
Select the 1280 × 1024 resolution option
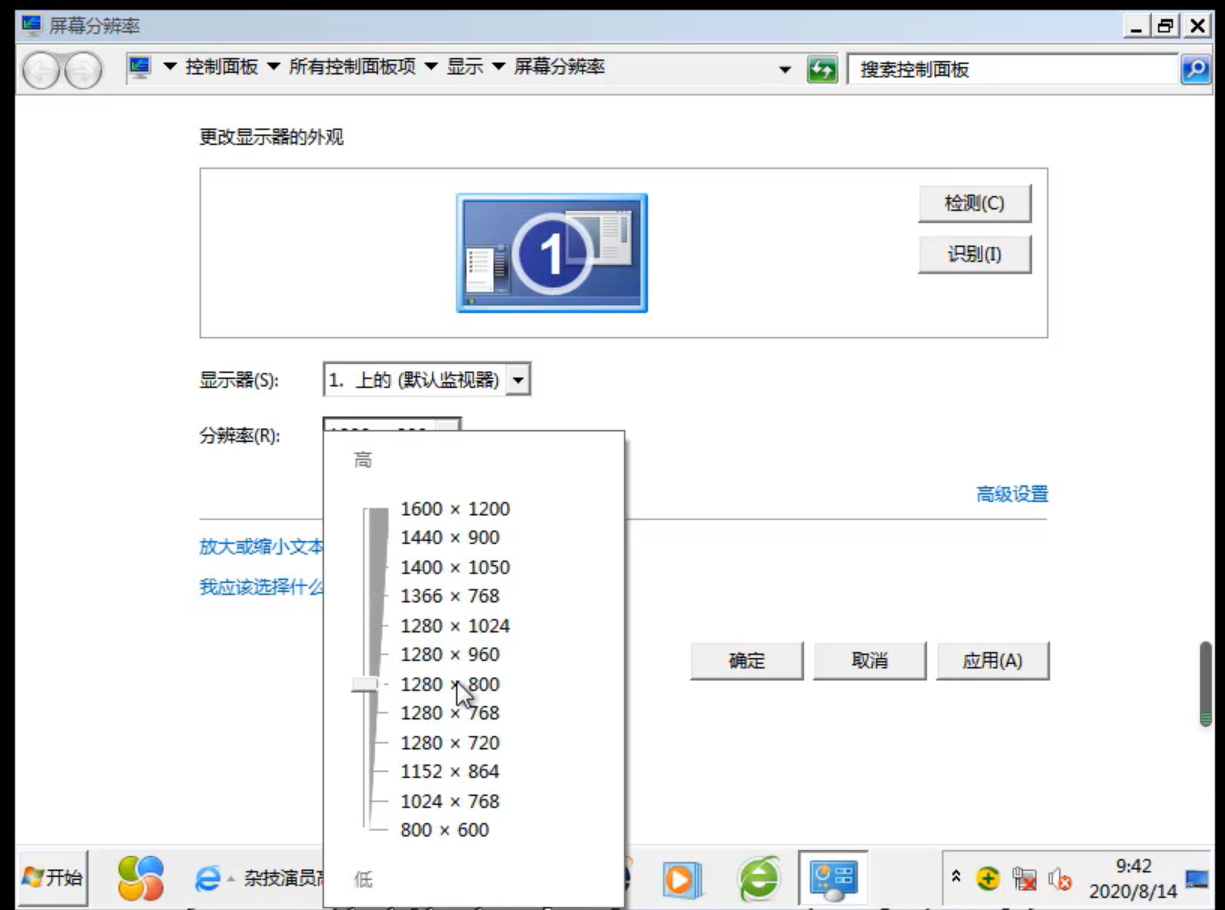[x=455, y=625]
